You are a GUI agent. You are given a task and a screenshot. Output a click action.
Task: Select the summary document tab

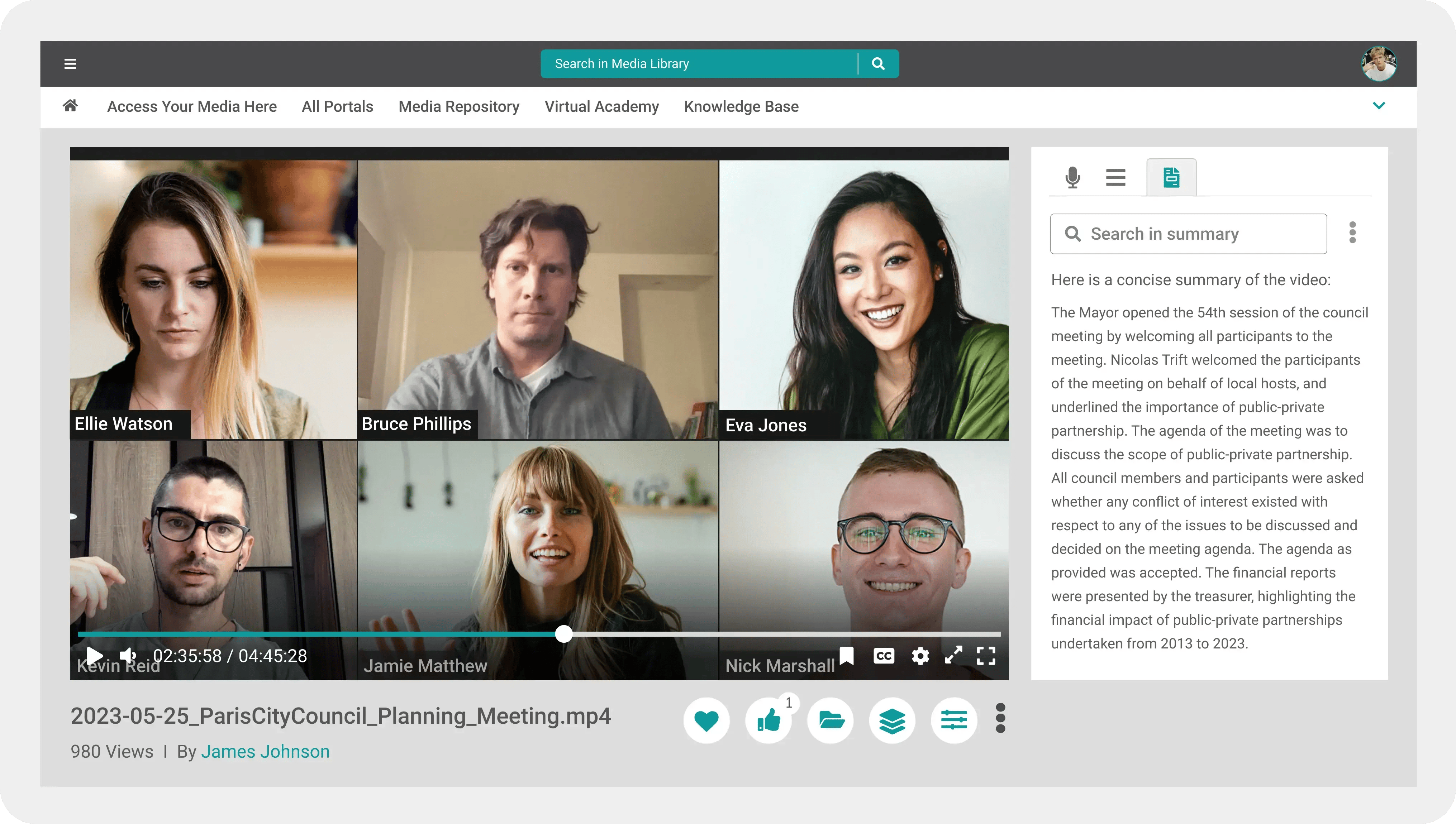(x=1171, y=178)
